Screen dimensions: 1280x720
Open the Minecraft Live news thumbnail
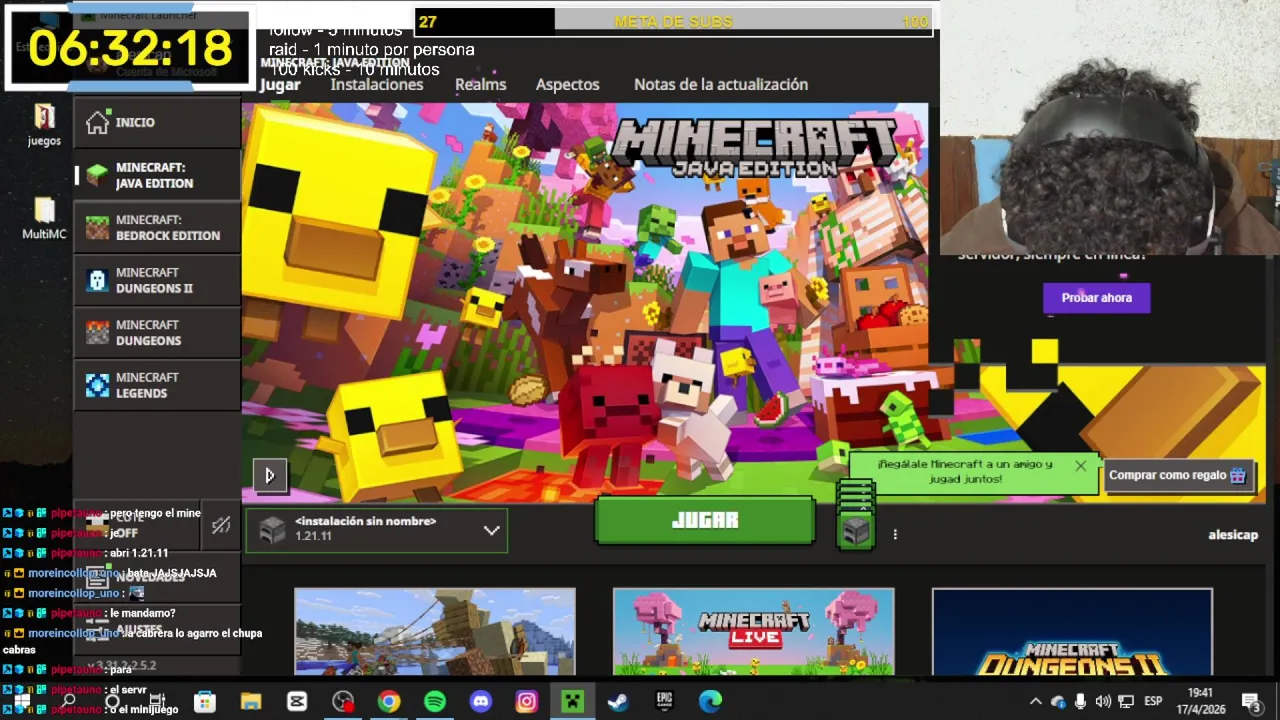(753, 632)
